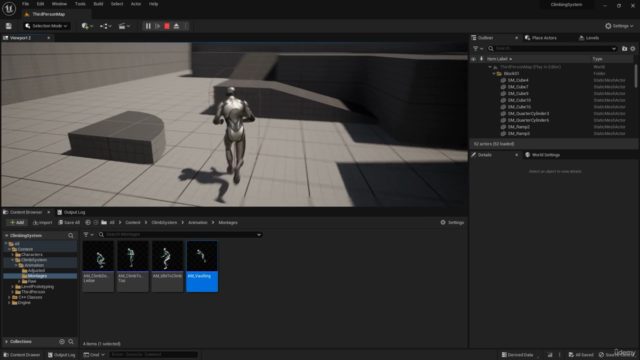Add a new collection with plus icon
Image resolution: width=640 pixels, height=360 pixels.
62,342
